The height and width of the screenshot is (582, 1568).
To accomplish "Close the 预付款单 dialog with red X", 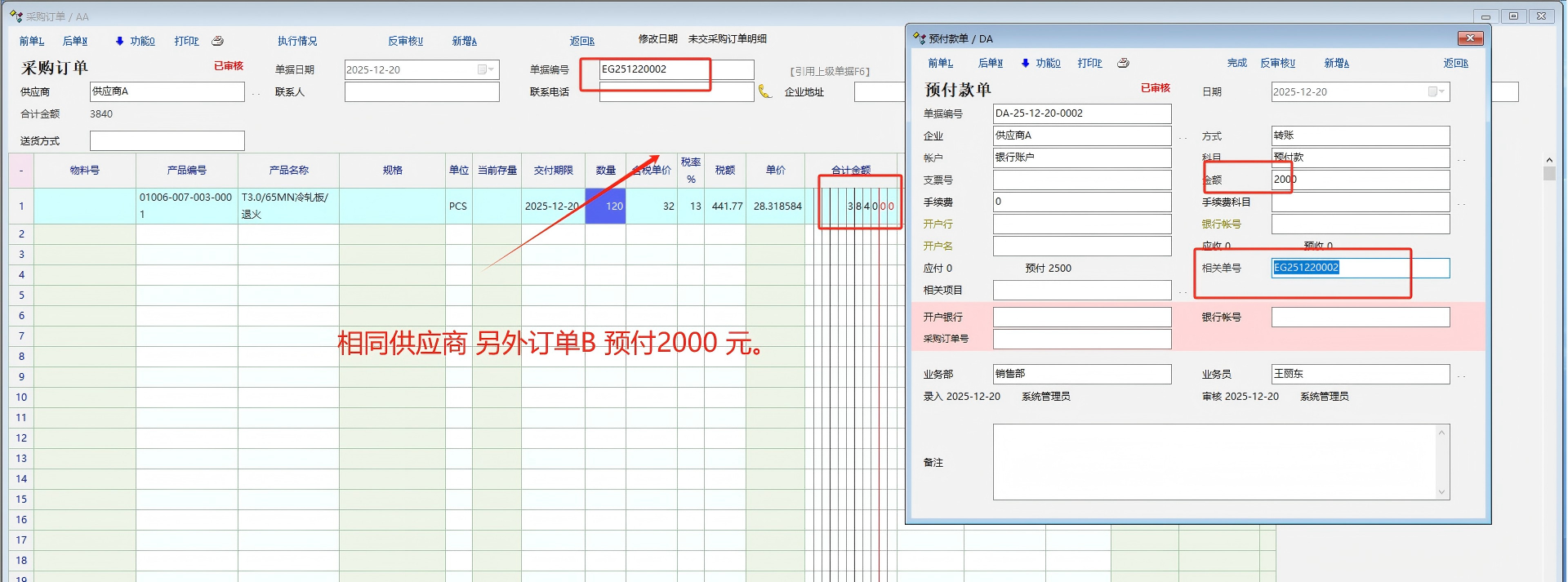I will point(1470,38).
